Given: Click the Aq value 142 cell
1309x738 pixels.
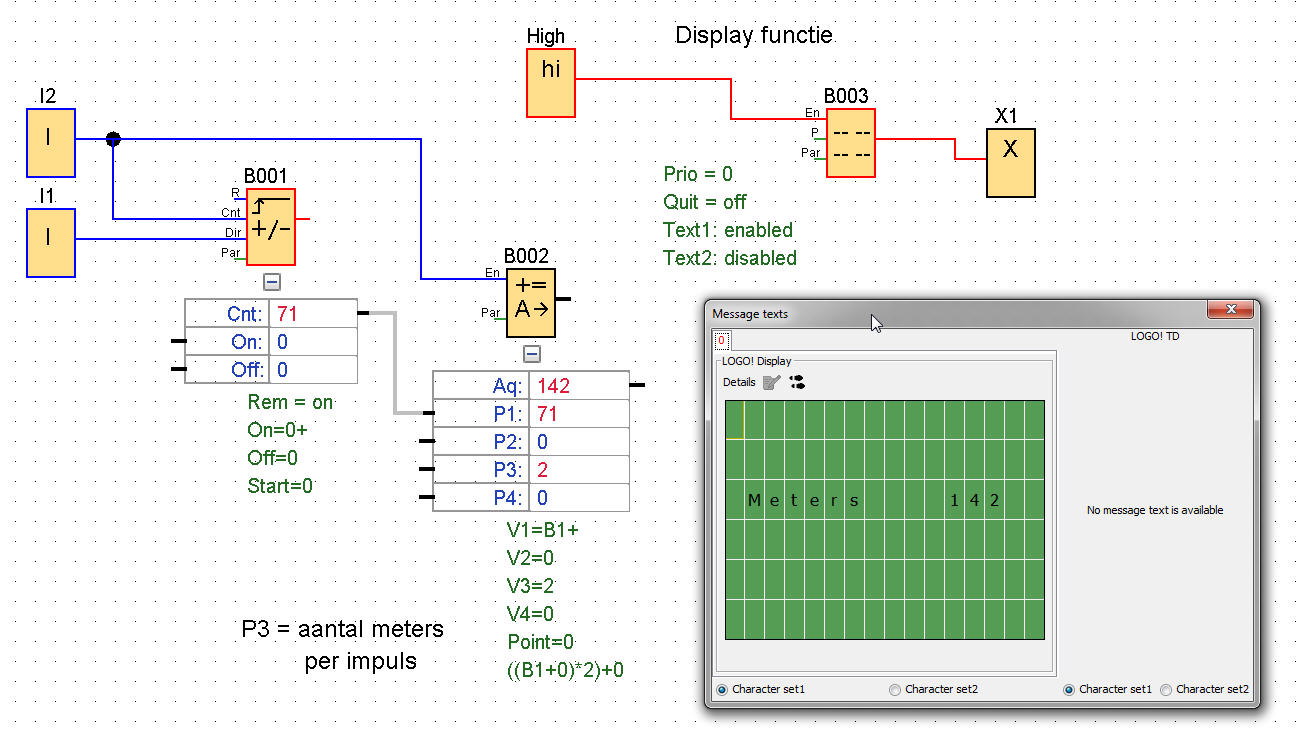Looking at the screenshot, I should click(x=581, y=386).
